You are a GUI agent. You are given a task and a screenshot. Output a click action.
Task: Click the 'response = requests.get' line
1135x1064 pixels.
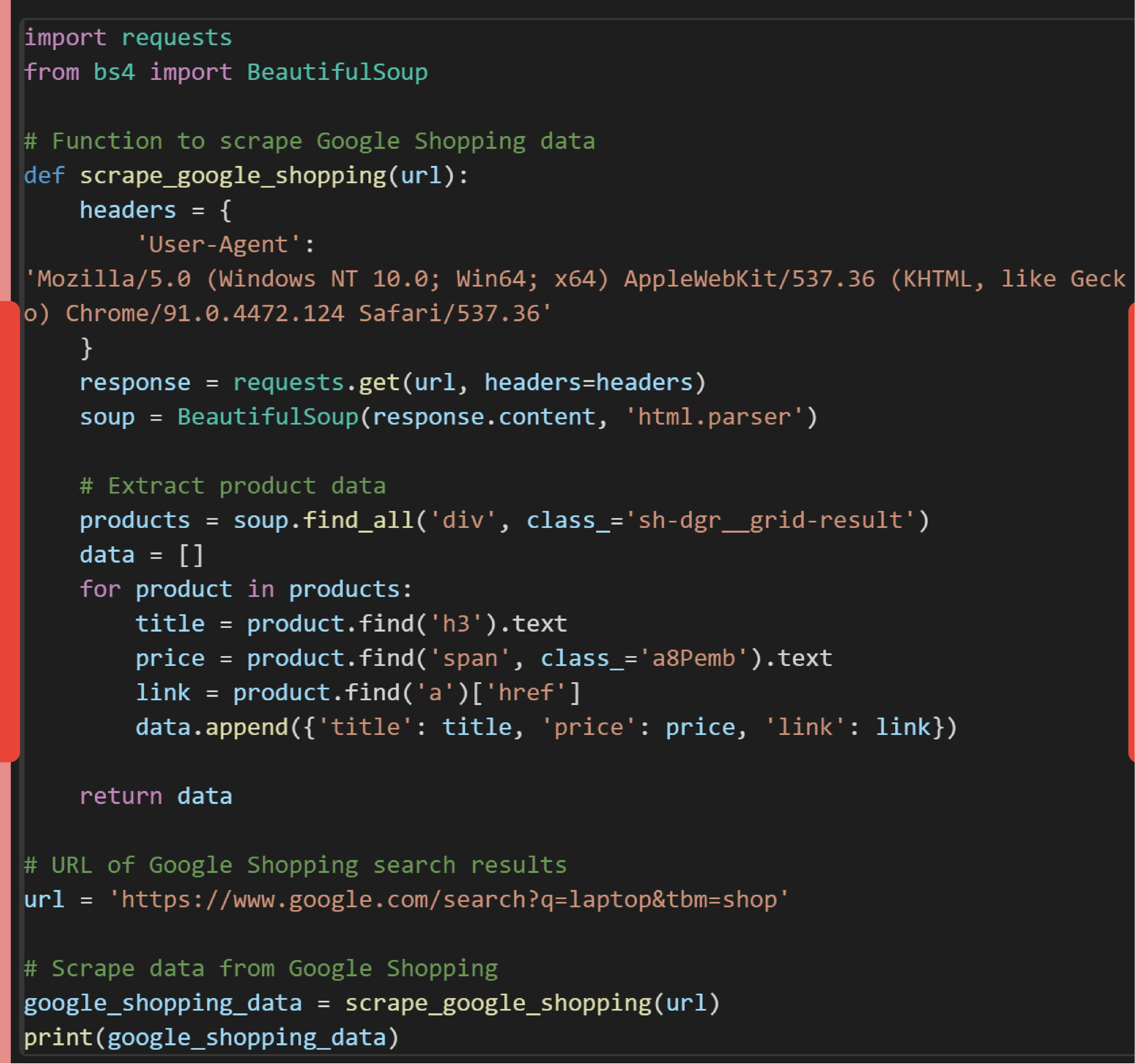point(393,383)
